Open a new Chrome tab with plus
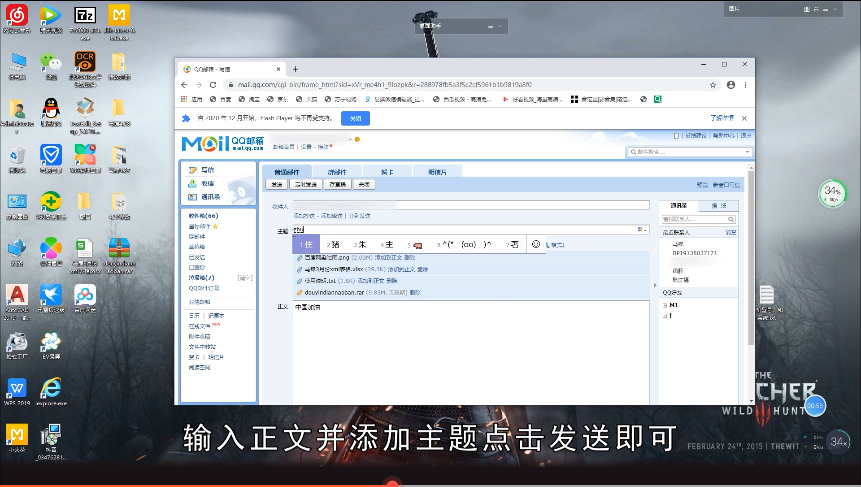Image resolution: width=861 pixels, height=487 pixels. [295, 69]
